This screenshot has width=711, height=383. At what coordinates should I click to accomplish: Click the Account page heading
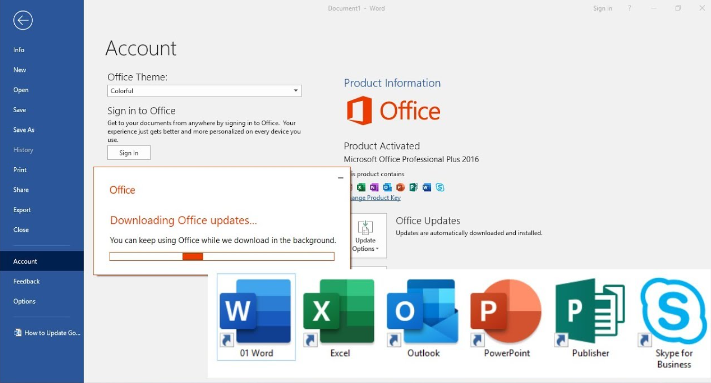pos(141,48)
